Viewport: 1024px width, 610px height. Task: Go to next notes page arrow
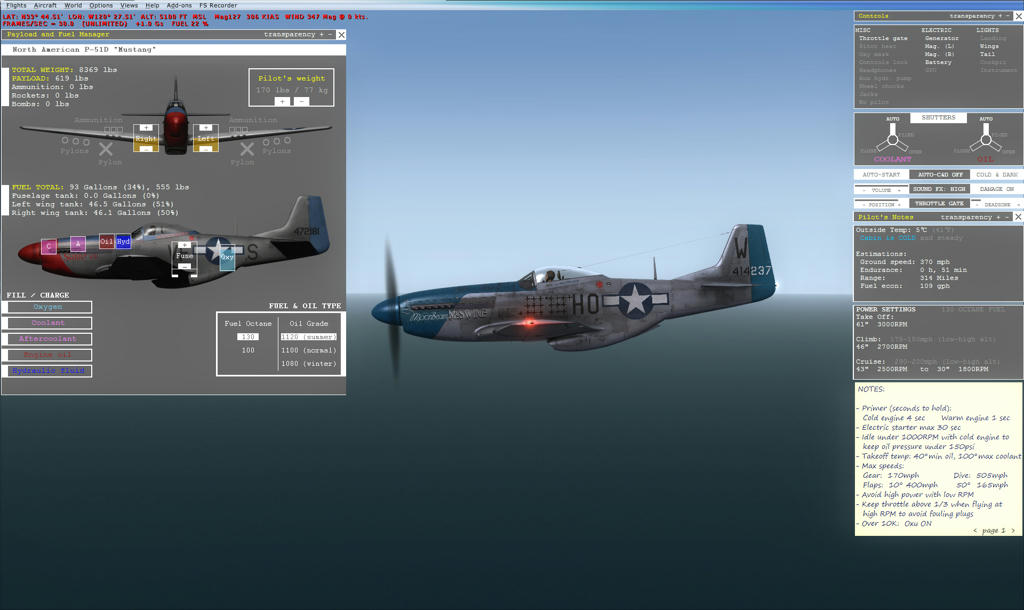(x=1013, y=530)
